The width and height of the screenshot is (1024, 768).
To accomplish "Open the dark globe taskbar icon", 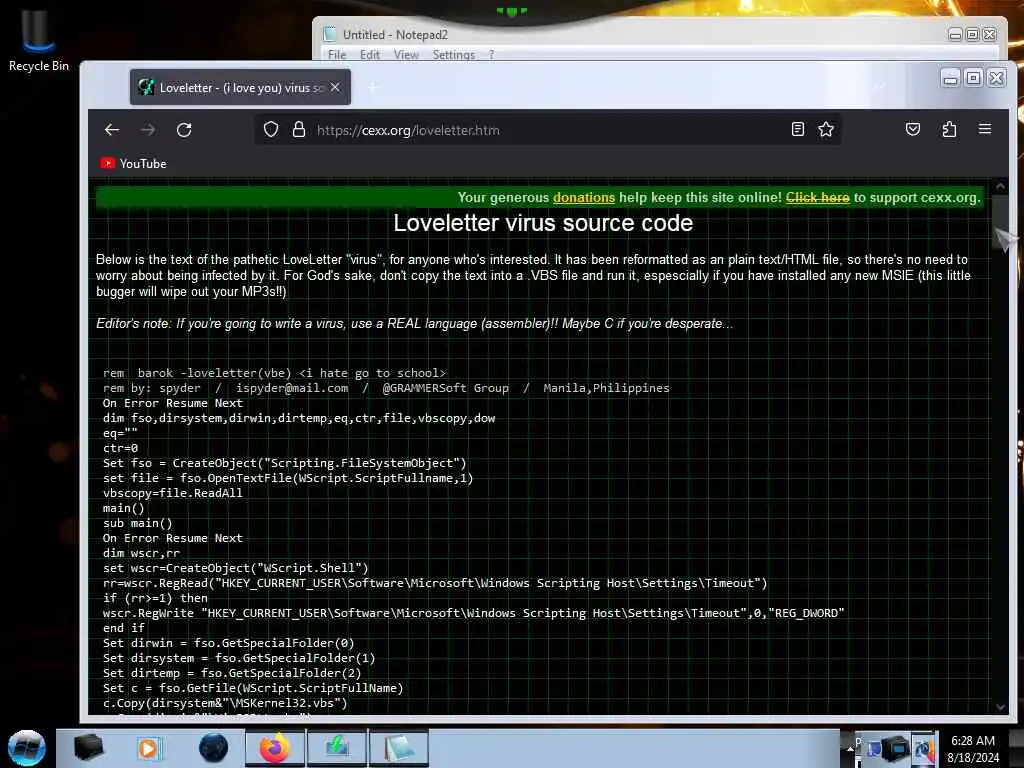I will 214,748.
